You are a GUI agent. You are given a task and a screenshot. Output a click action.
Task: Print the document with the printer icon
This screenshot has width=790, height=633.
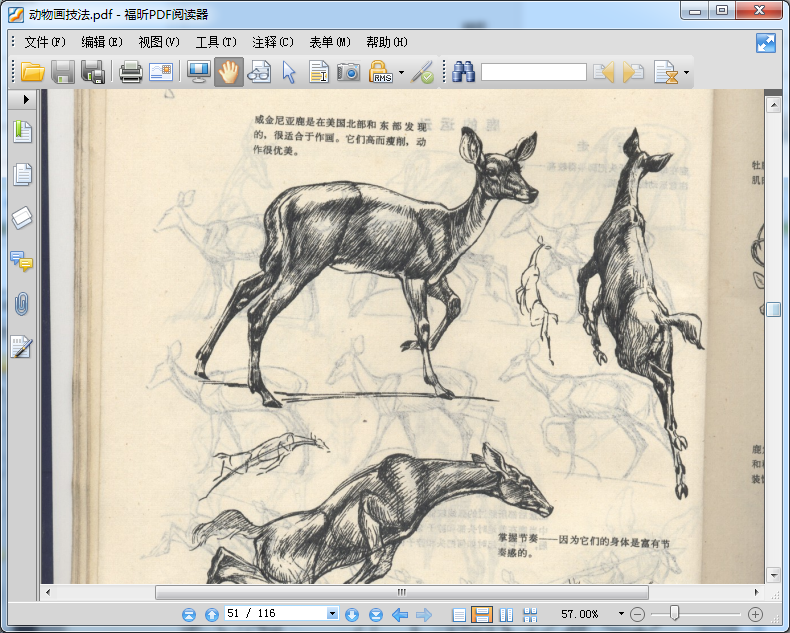[130, 72]
